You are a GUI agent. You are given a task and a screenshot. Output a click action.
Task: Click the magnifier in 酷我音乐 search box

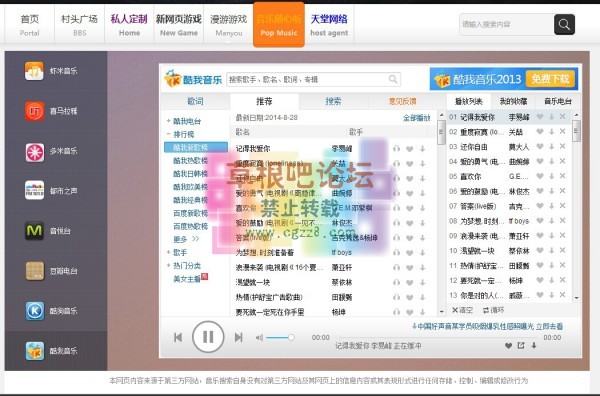coord(393,79)
